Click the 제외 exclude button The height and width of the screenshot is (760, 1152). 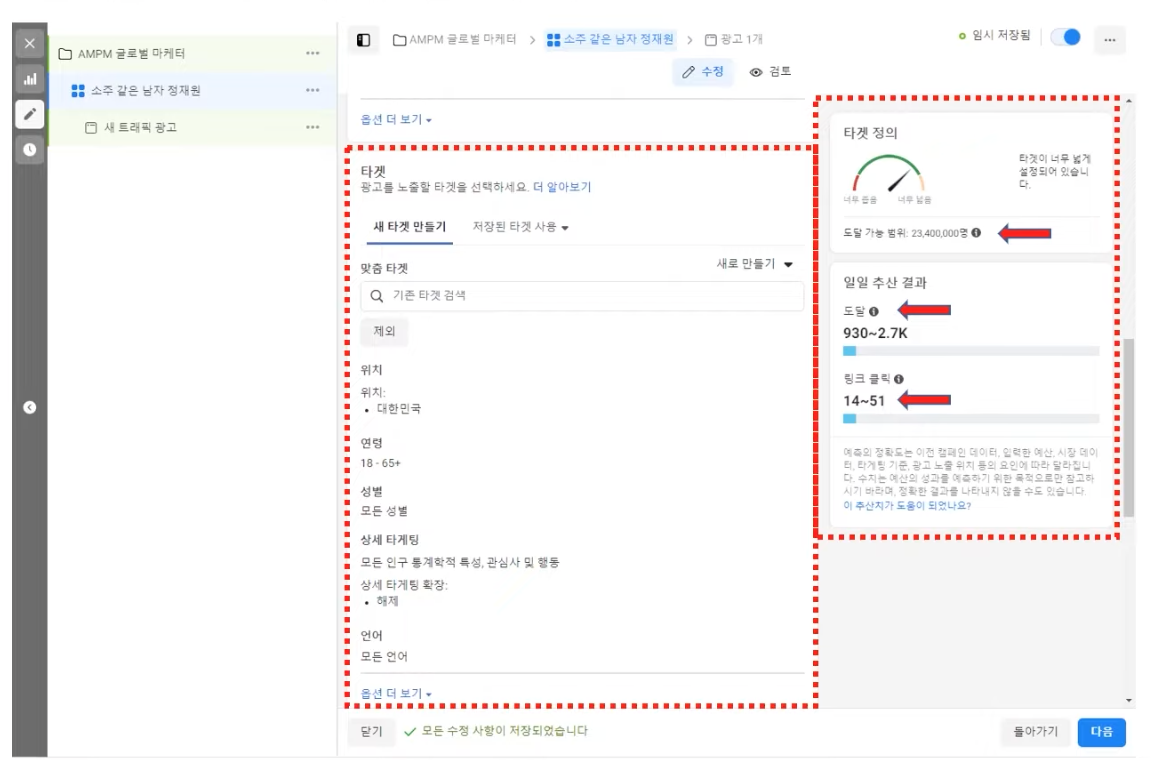pos(384,332)
